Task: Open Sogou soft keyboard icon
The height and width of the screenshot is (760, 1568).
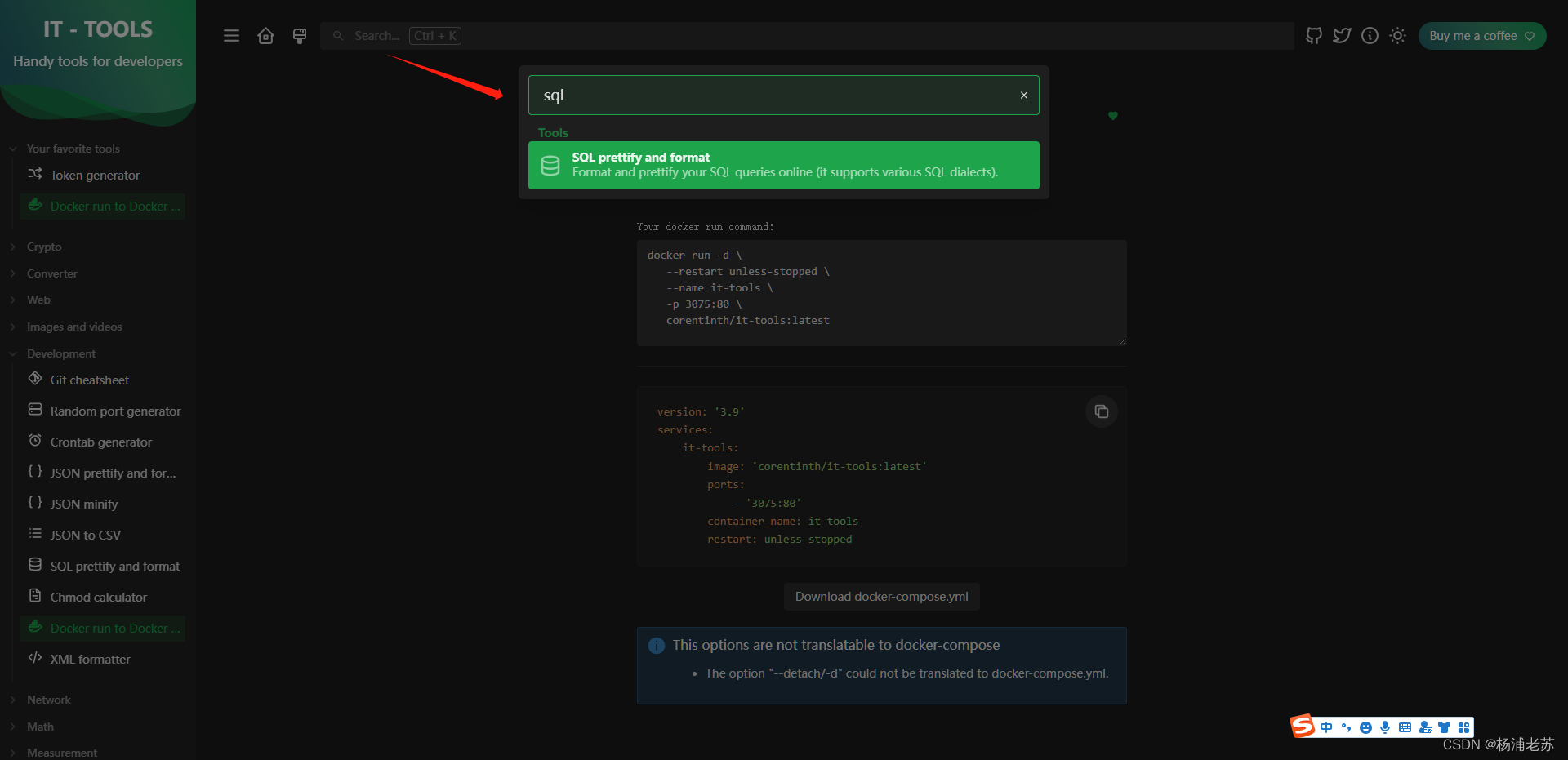Action: 1405,727
